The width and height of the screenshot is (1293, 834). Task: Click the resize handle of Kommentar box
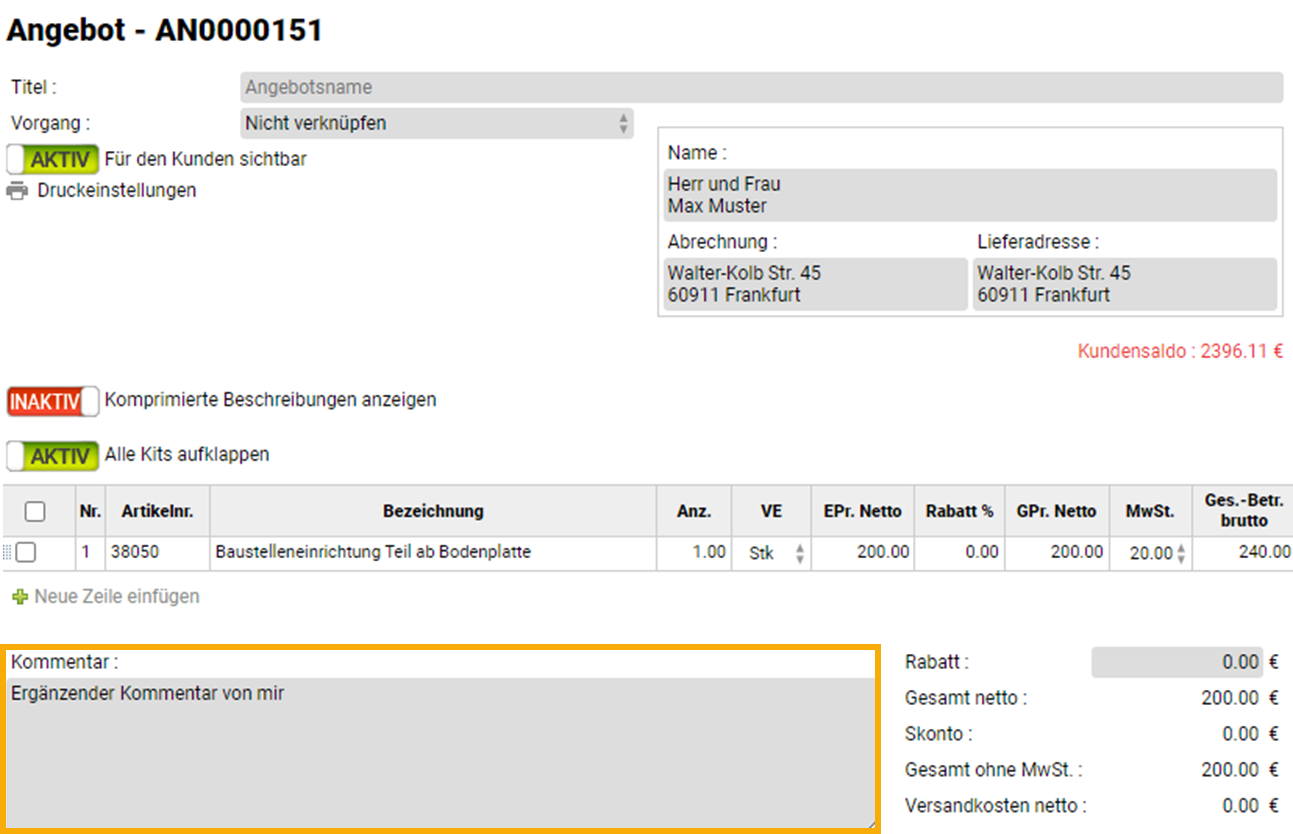870,823
